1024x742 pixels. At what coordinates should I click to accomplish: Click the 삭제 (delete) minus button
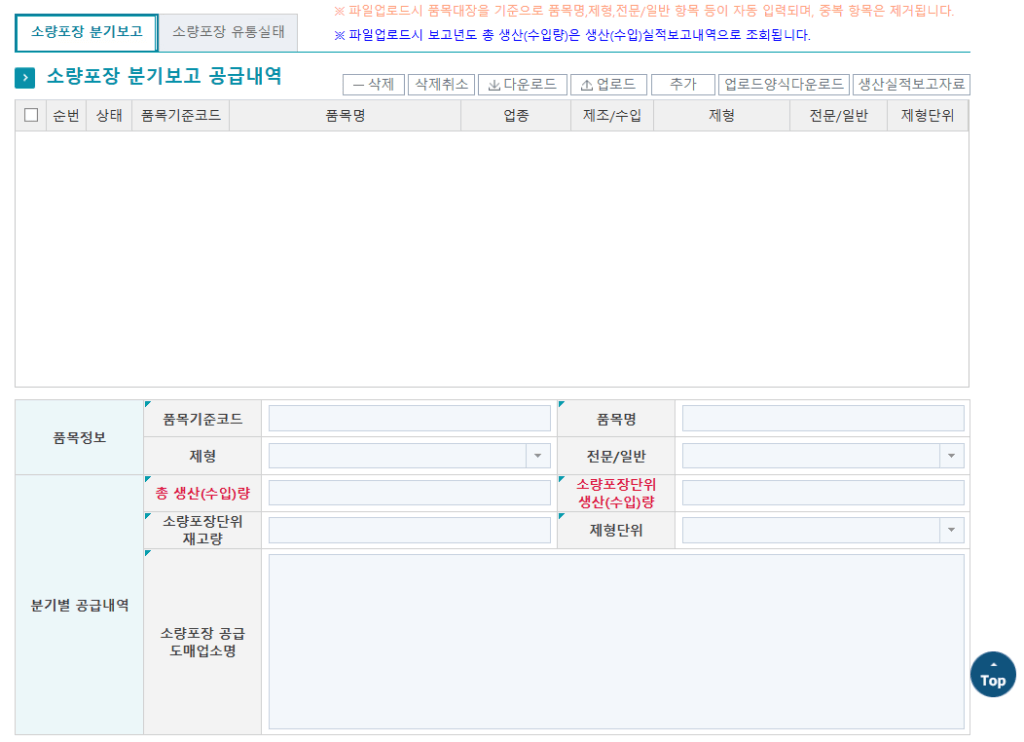373,85
